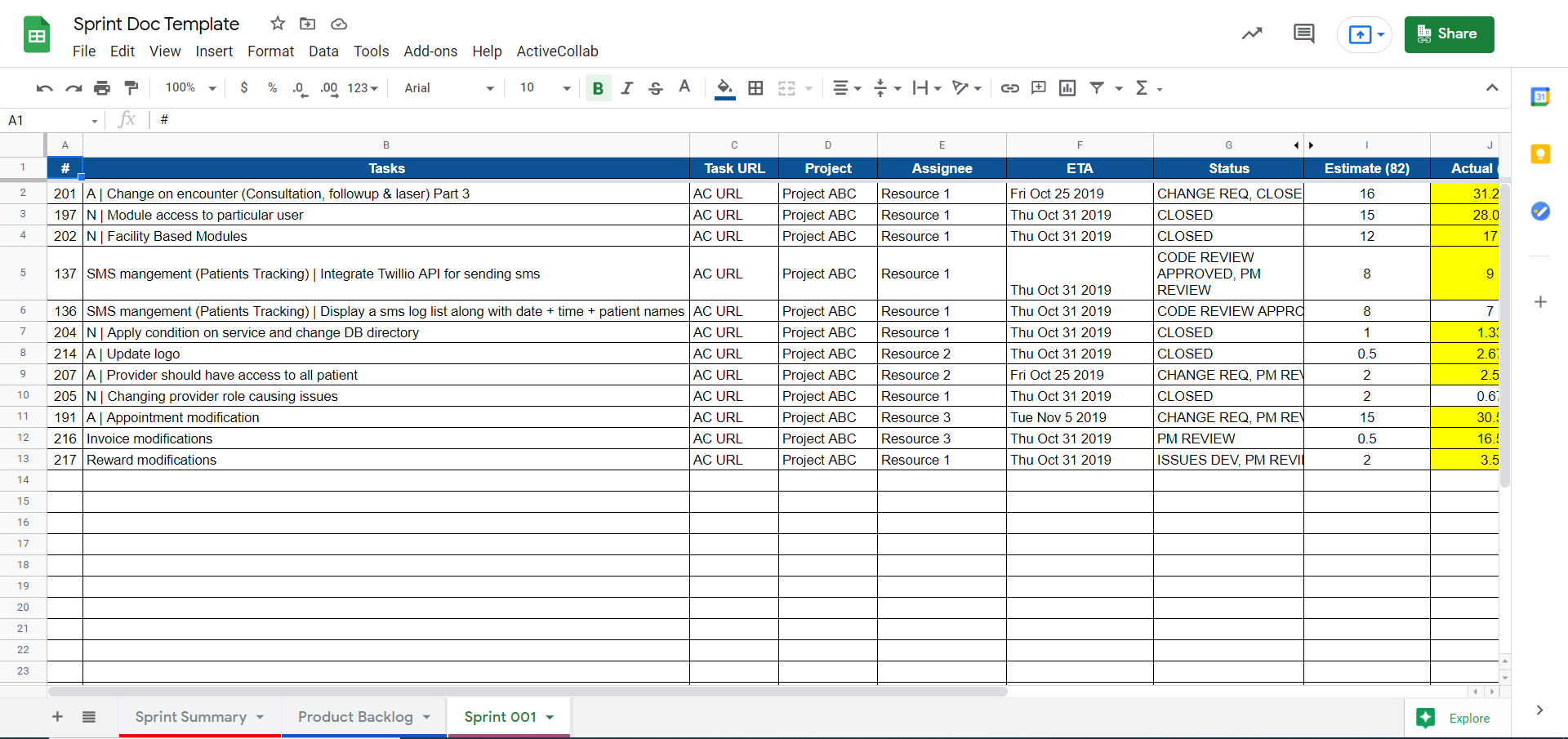This screenshot has height=739, width=1568.
Task: Open the borders tool
Action: pos(755,88)
